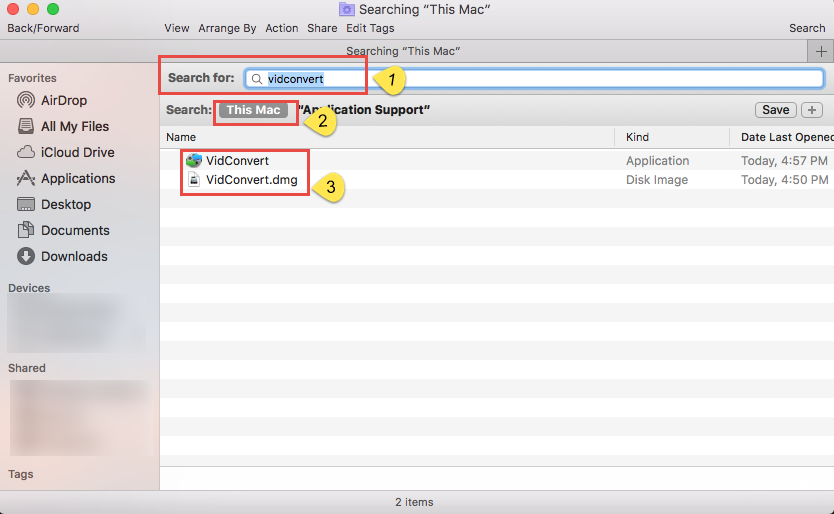Select the VidConvert.dmg disk image icon
Viewport: 834px width, 514px height.
click(194, 180)
